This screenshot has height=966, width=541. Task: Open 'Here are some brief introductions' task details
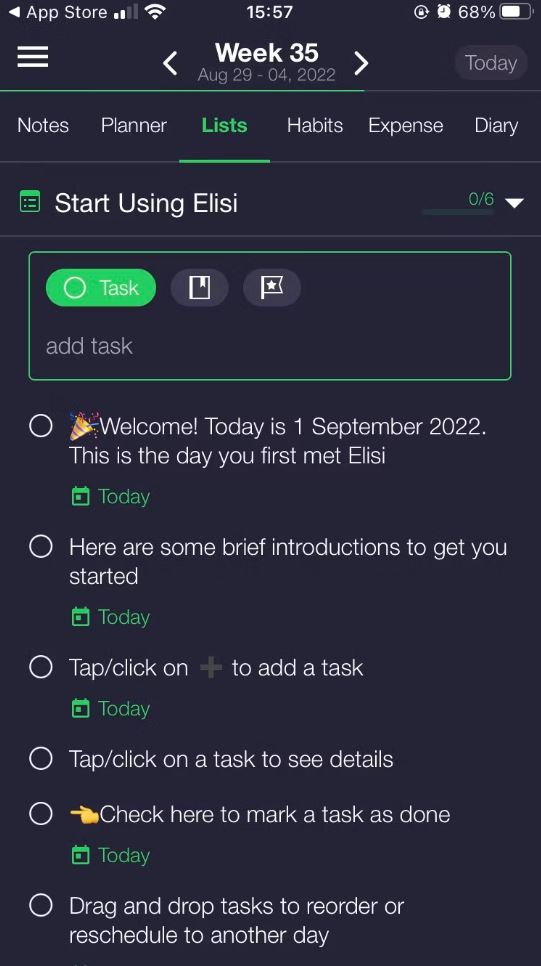point(288,561)
